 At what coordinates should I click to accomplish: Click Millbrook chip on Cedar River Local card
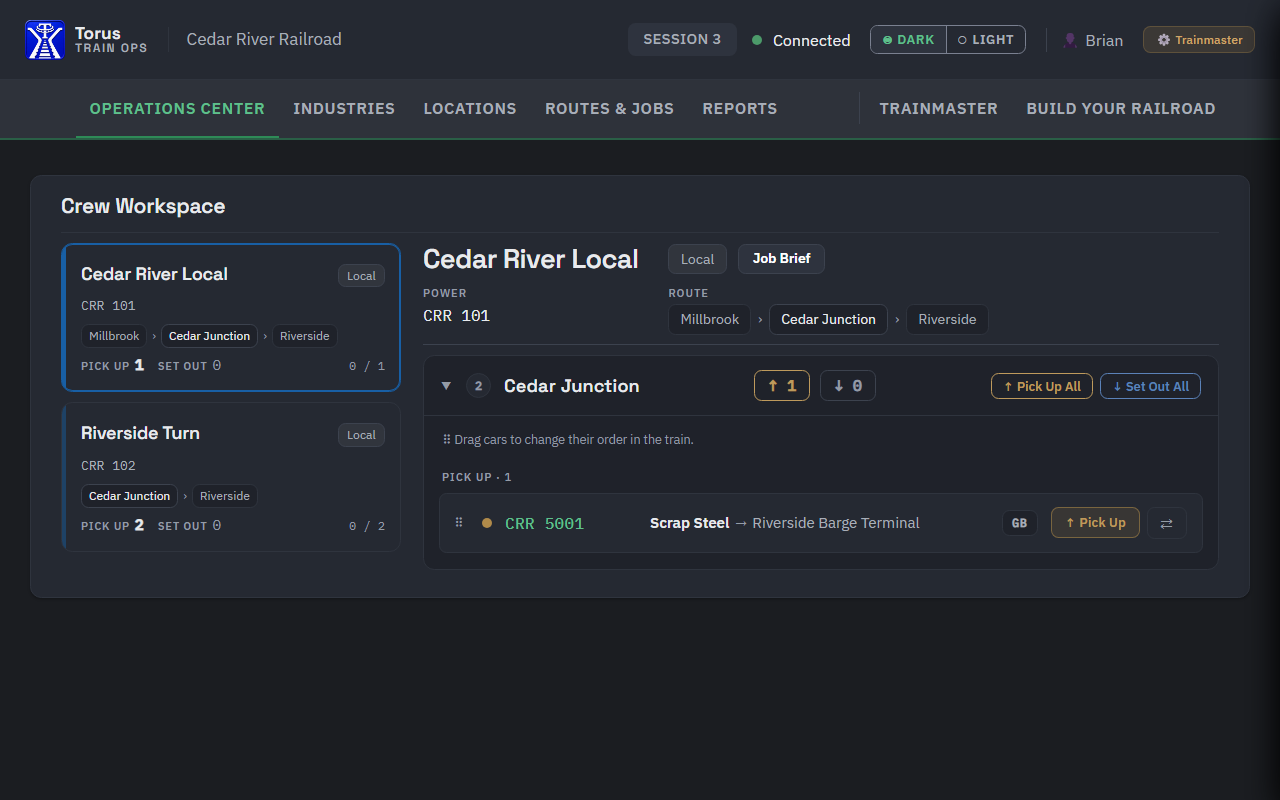(114, 336)
